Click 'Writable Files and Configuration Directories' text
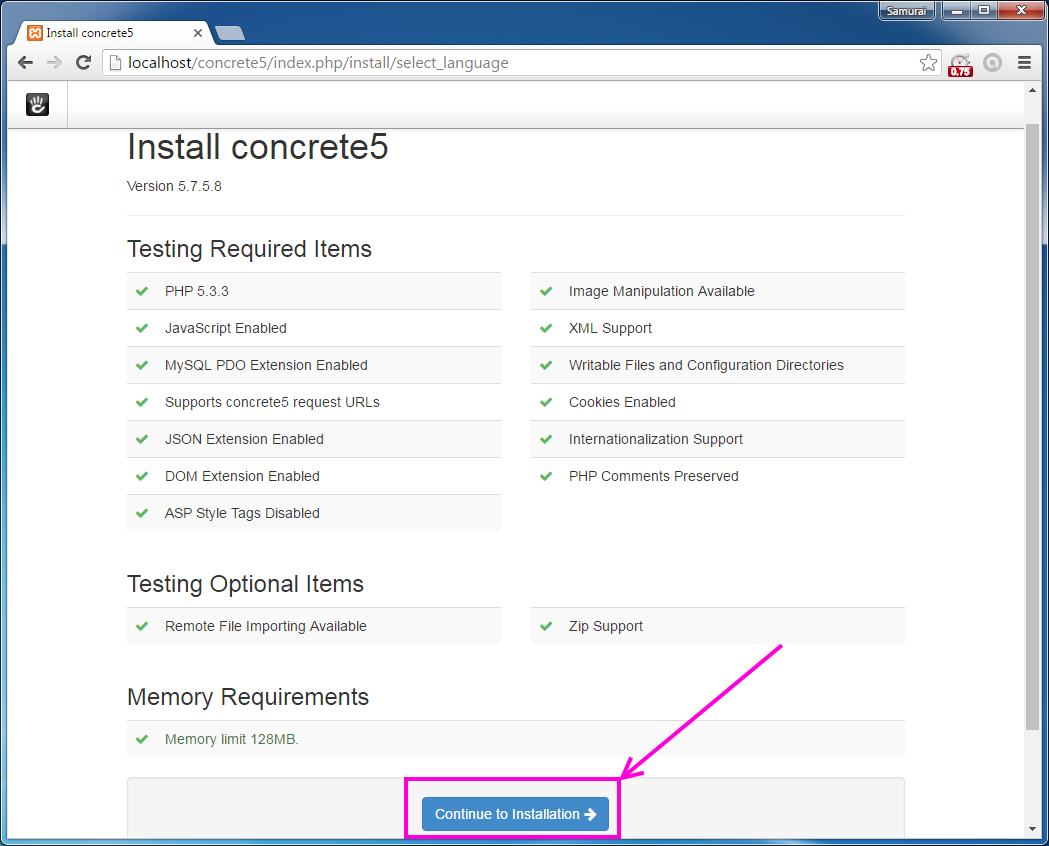The height and width of the screenshot is (846, 1049). coord(706,365)
